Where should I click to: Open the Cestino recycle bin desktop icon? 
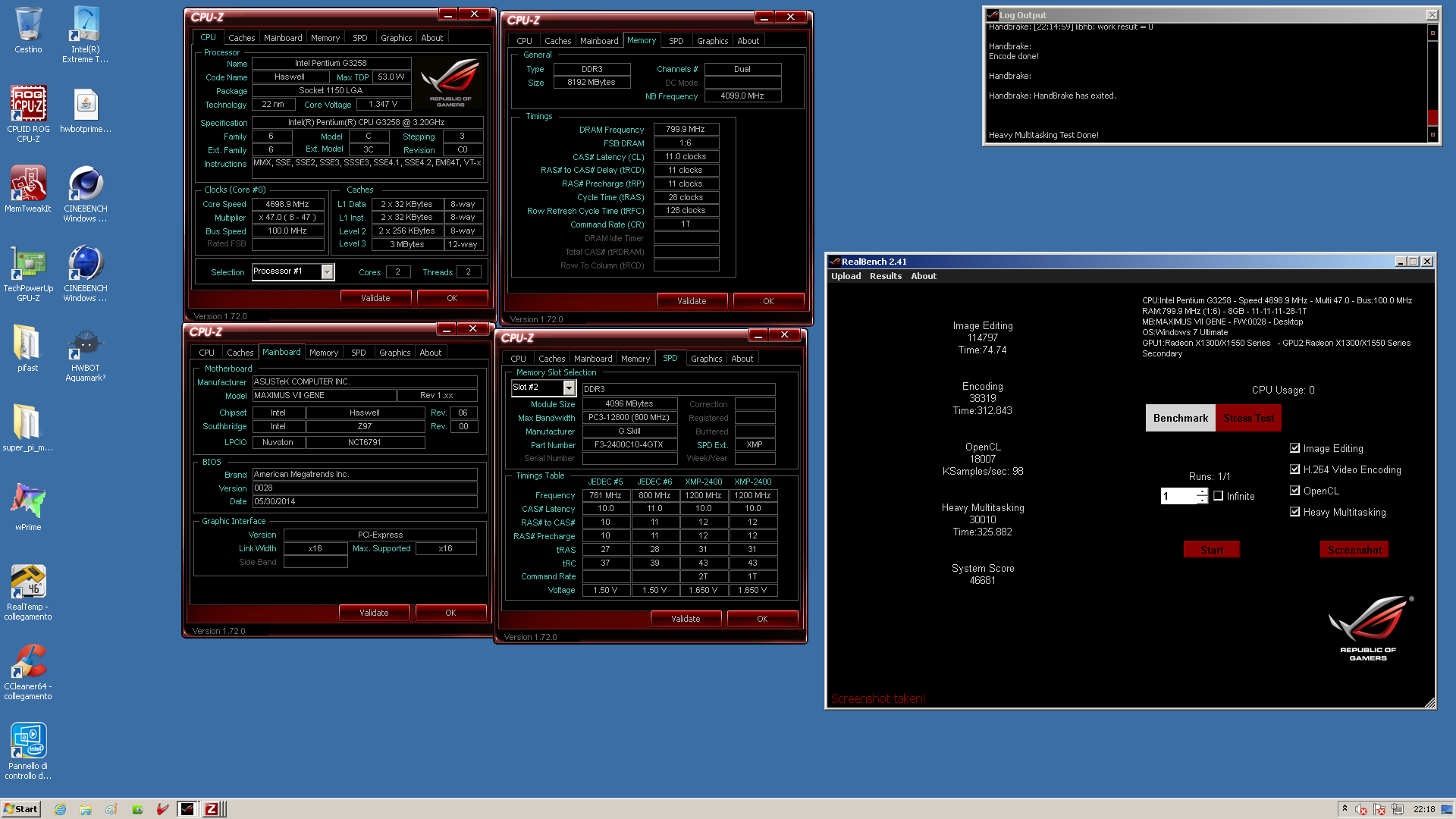(28, 30)
